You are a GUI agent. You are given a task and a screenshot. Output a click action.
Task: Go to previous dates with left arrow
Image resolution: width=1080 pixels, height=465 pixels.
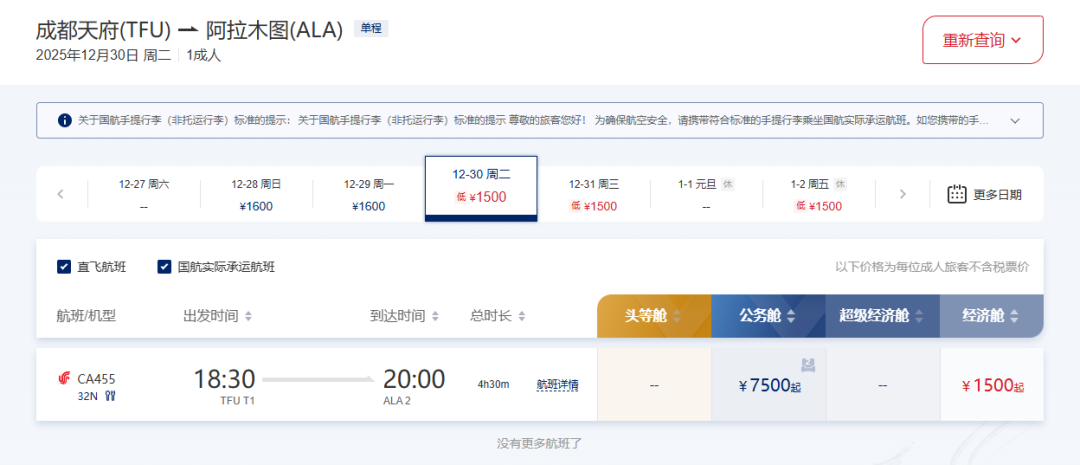(60, 194)
